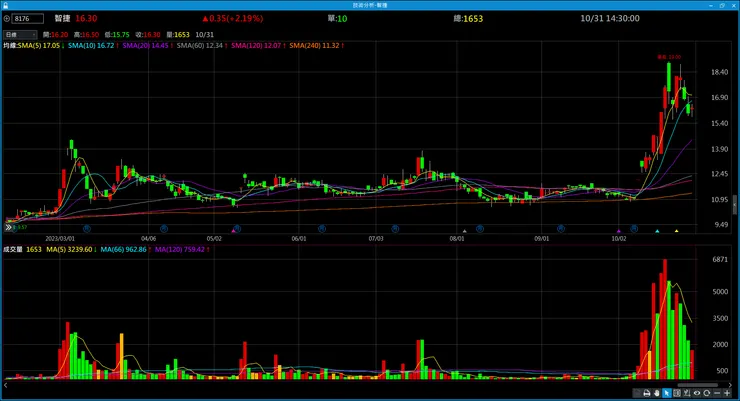Click the blue circle marker just after 06/01

(x=322, y=229)
